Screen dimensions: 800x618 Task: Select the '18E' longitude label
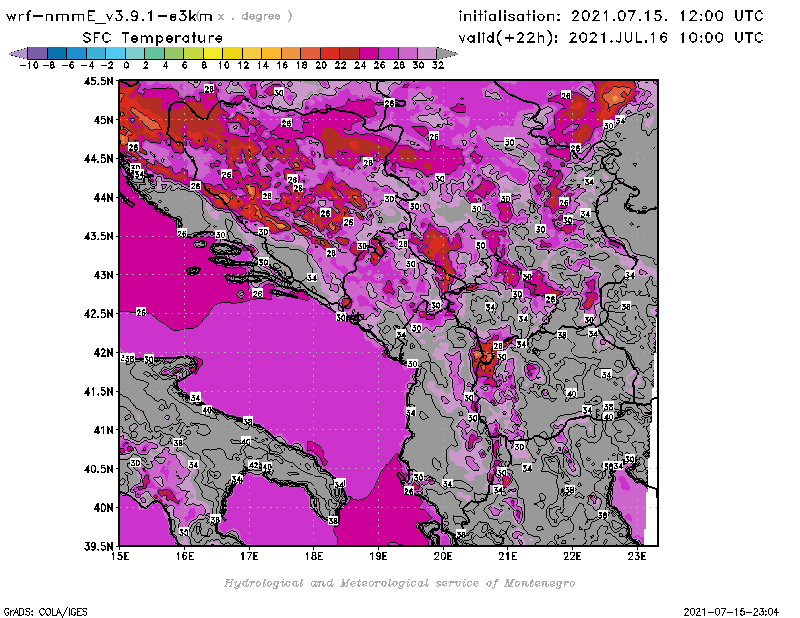[x=314, y=556]
